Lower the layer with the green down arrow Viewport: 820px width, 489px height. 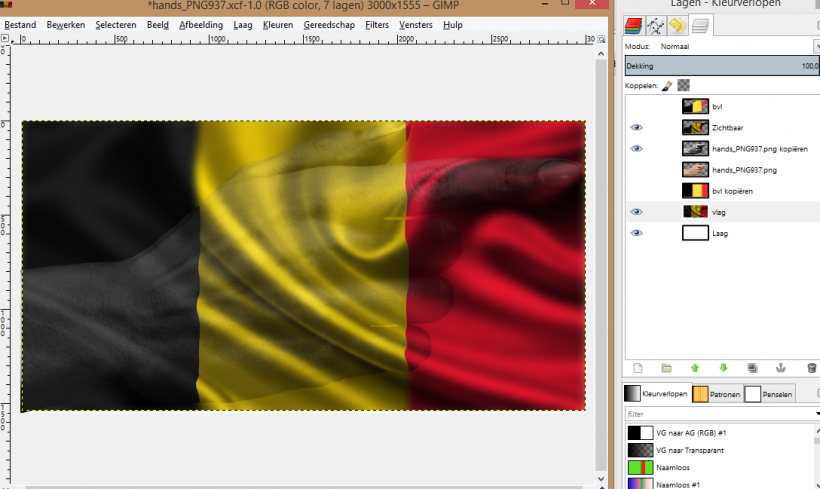pyautogui.click(x=723, y=368)
